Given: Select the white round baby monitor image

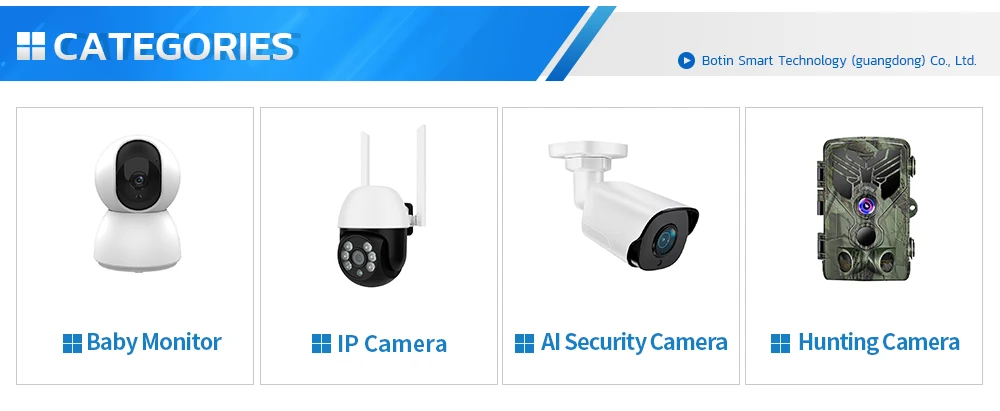Looking at the screenshot, I should tap(137, 205).
